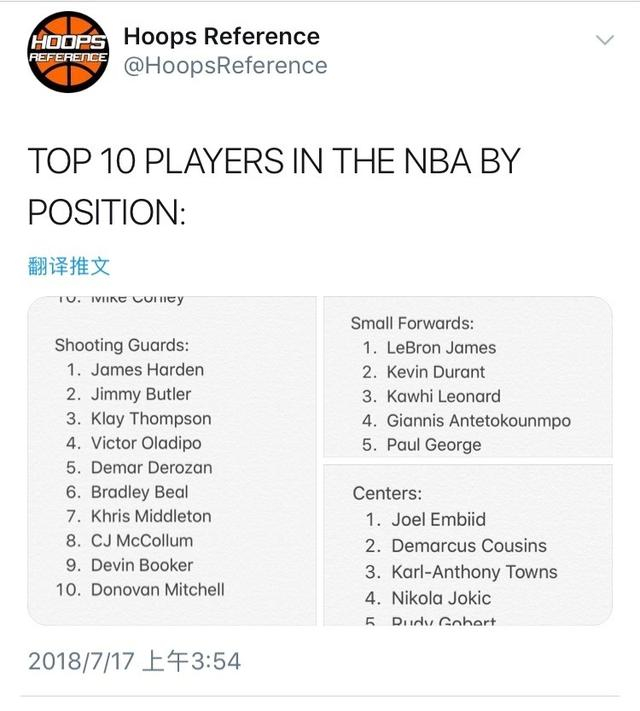Tap Giannis Antetokounmpo in the list image
The height and width of the screenshot is (711, 640).
pyautogui.click(x=478, y=421)
